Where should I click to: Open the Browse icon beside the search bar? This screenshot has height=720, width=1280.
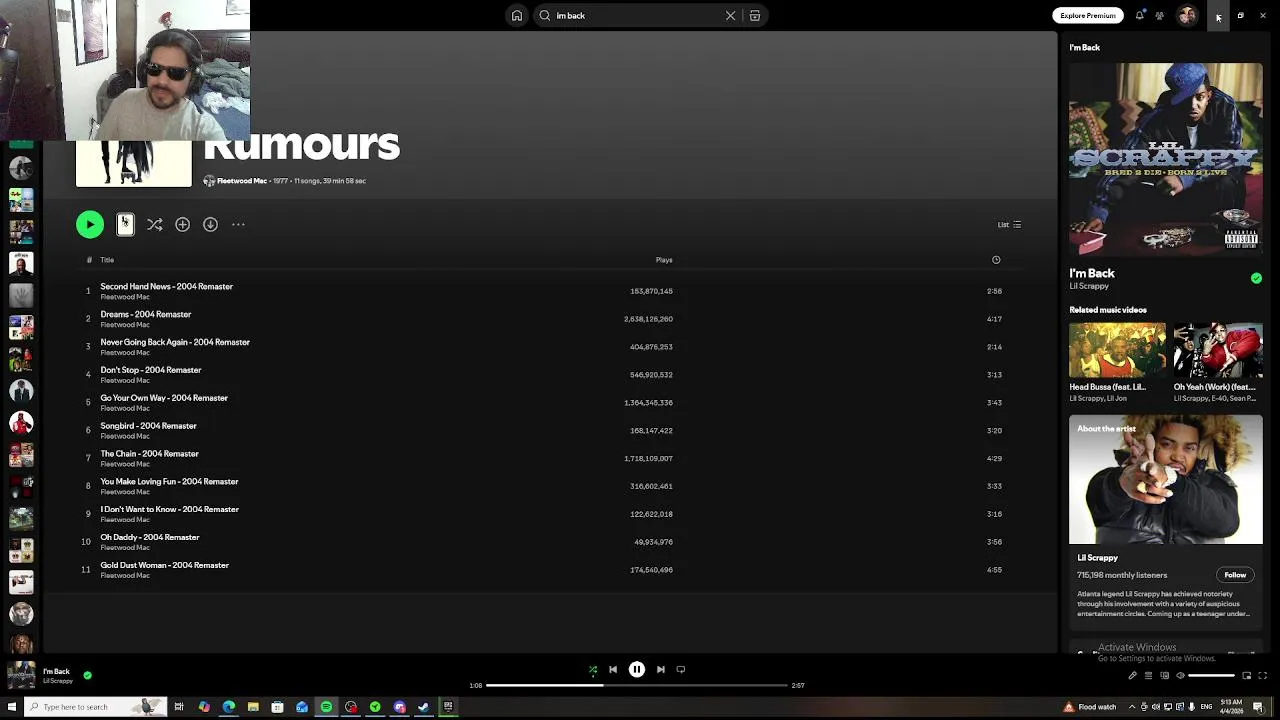[755, 15]
